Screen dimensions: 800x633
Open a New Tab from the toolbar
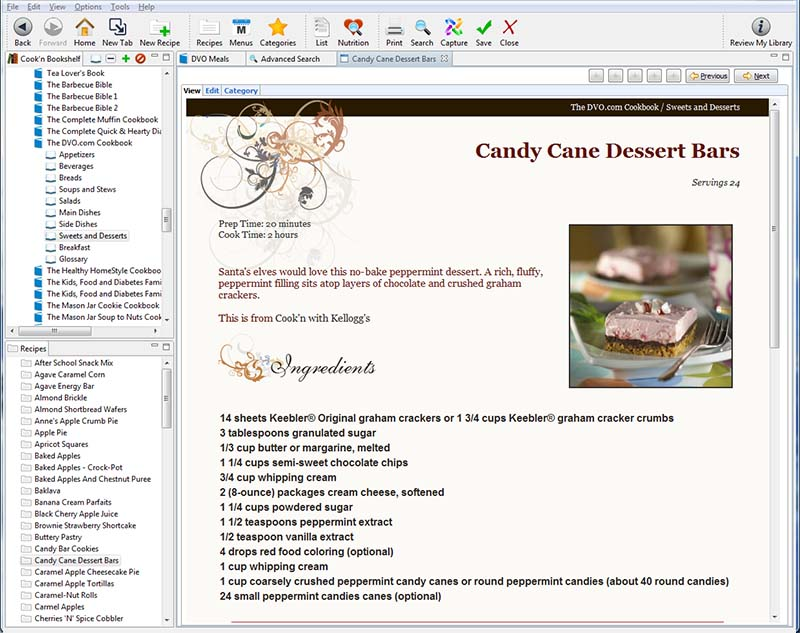[117, 29]
